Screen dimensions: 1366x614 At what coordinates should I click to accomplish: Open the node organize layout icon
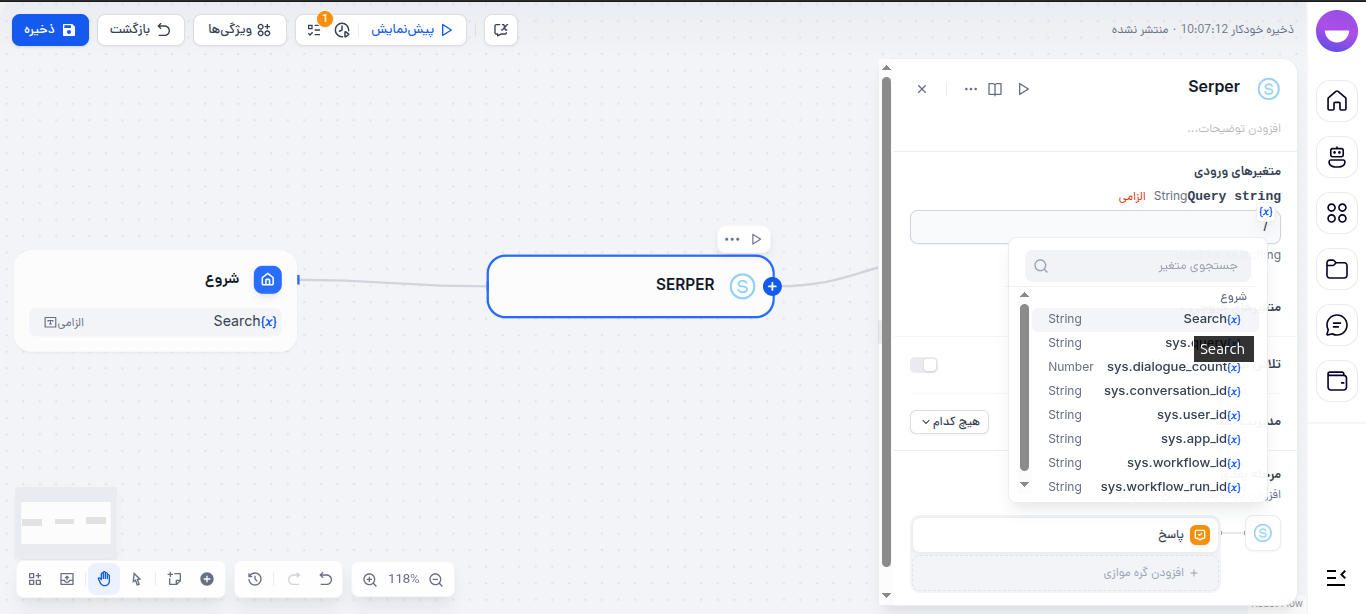34,579
